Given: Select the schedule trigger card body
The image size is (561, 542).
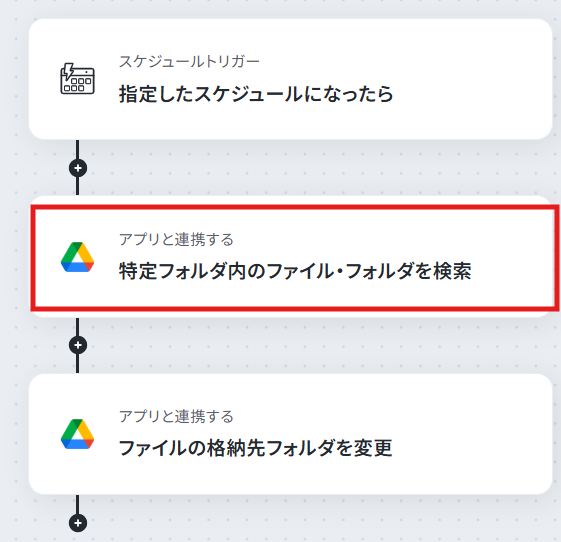Looking at the screenshot, I should click(291, 79).
